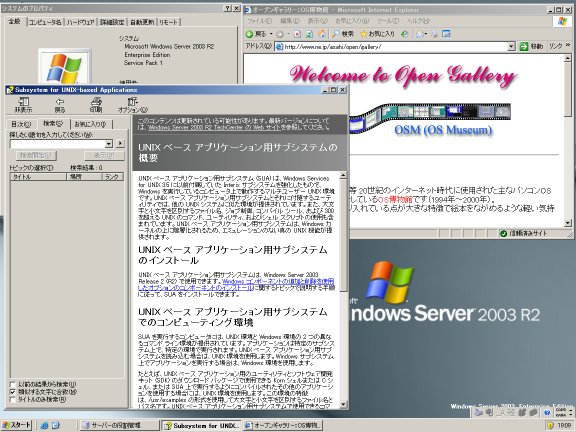Click the Server role management (サーバーの役割管理) taskbar button
This screenshot has width=576, height=432.
coord(120,425)
